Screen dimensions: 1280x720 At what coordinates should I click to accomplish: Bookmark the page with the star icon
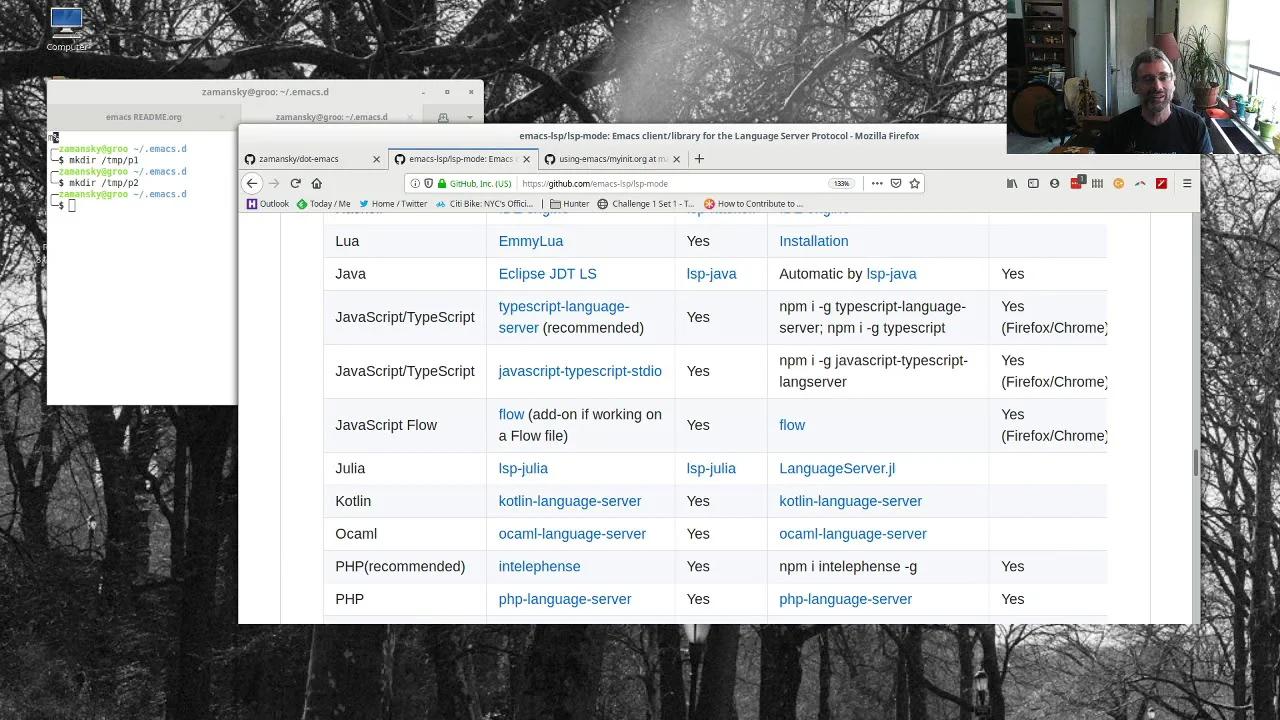click(915, 183)
